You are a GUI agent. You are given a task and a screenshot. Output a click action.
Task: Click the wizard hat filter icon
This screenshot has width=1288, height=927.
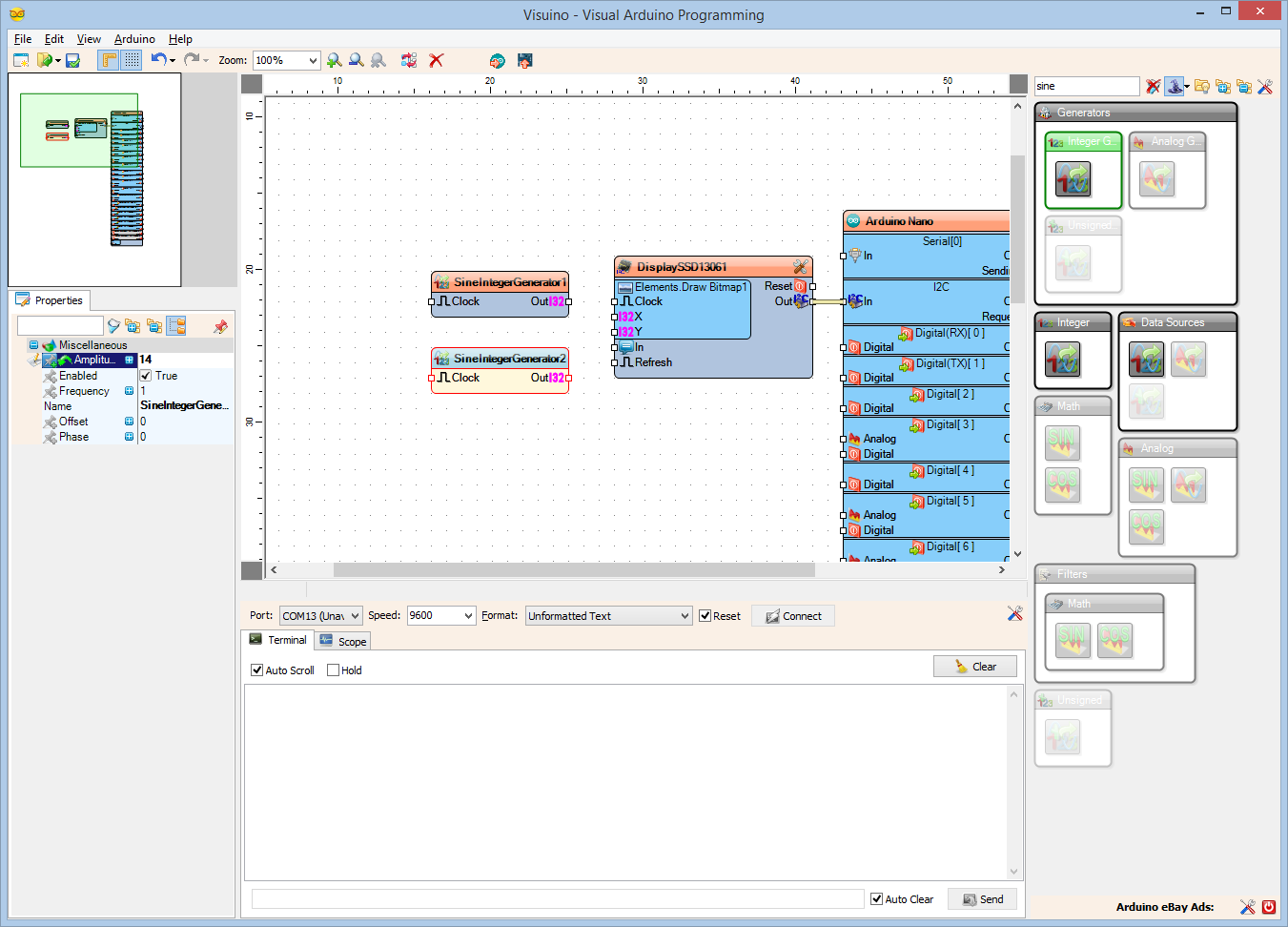coord(1175,87)
